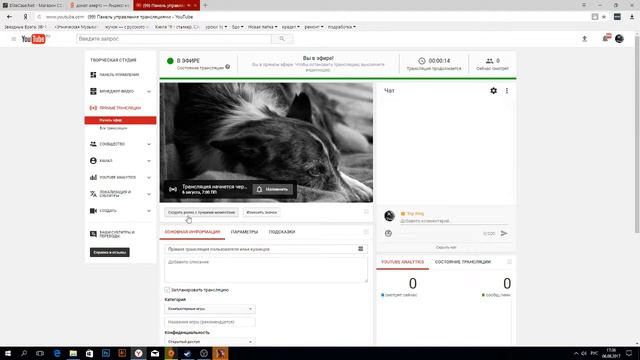Open the YouTube hamburger guide menu
This screenshot has height=360, width=640.
click(x=13, y=39)
